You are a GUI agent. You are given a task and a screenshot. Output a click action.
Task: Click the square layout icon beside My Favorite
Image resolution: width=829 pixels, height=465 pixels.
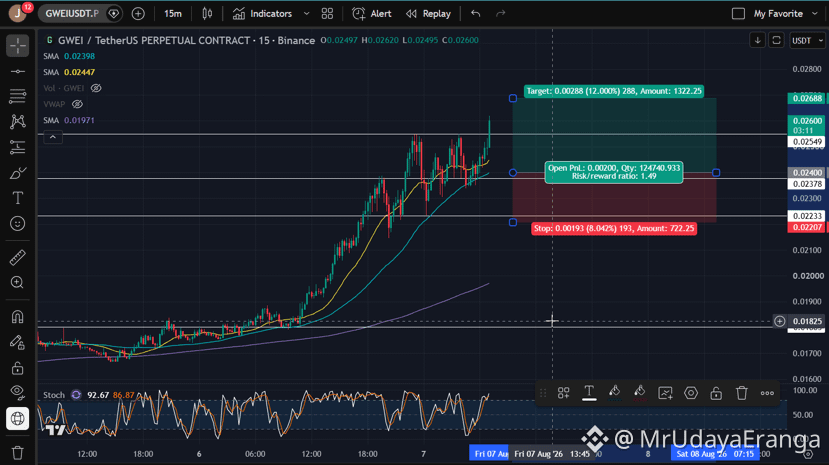click(738, 14)
